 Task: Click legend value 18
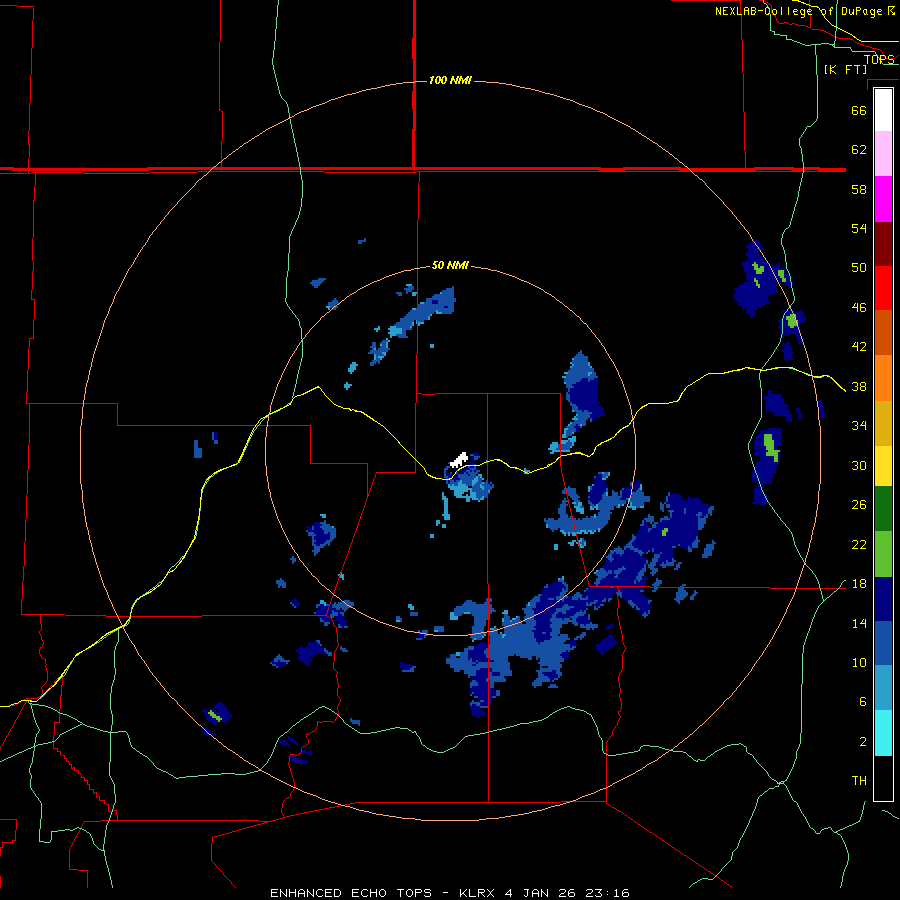(859, 584)
